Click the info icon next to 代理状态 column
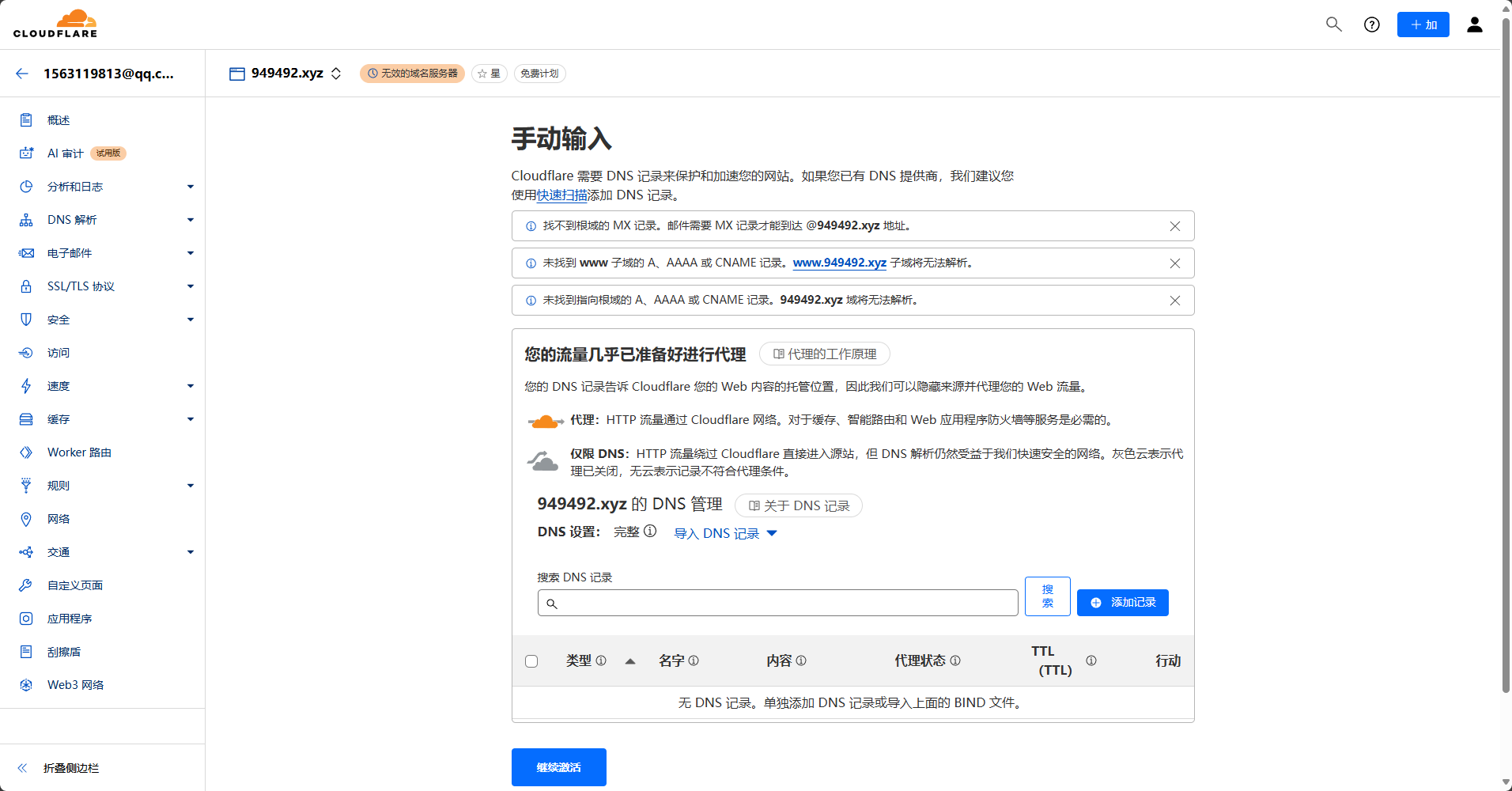The width and height of the screenshot is (1512, 791). (x=955, y=660)
